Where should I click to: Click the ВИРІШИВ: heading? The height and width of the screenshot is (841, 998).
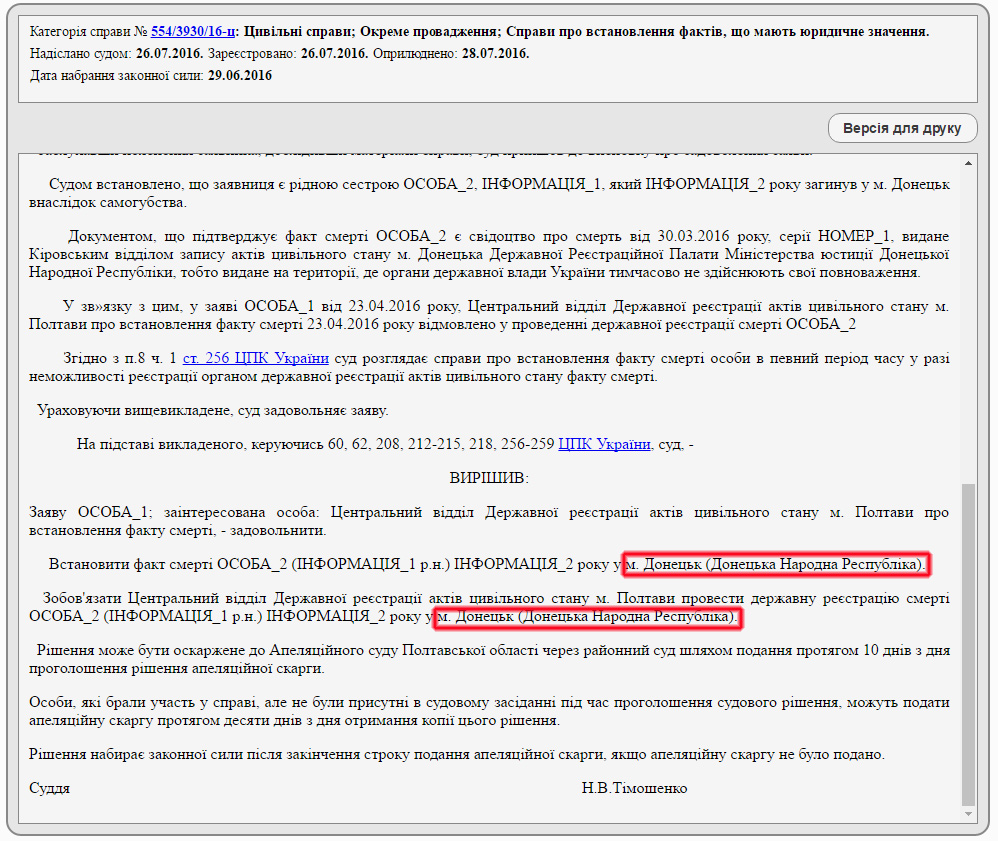pyautogui.click(x=489, y=478)
